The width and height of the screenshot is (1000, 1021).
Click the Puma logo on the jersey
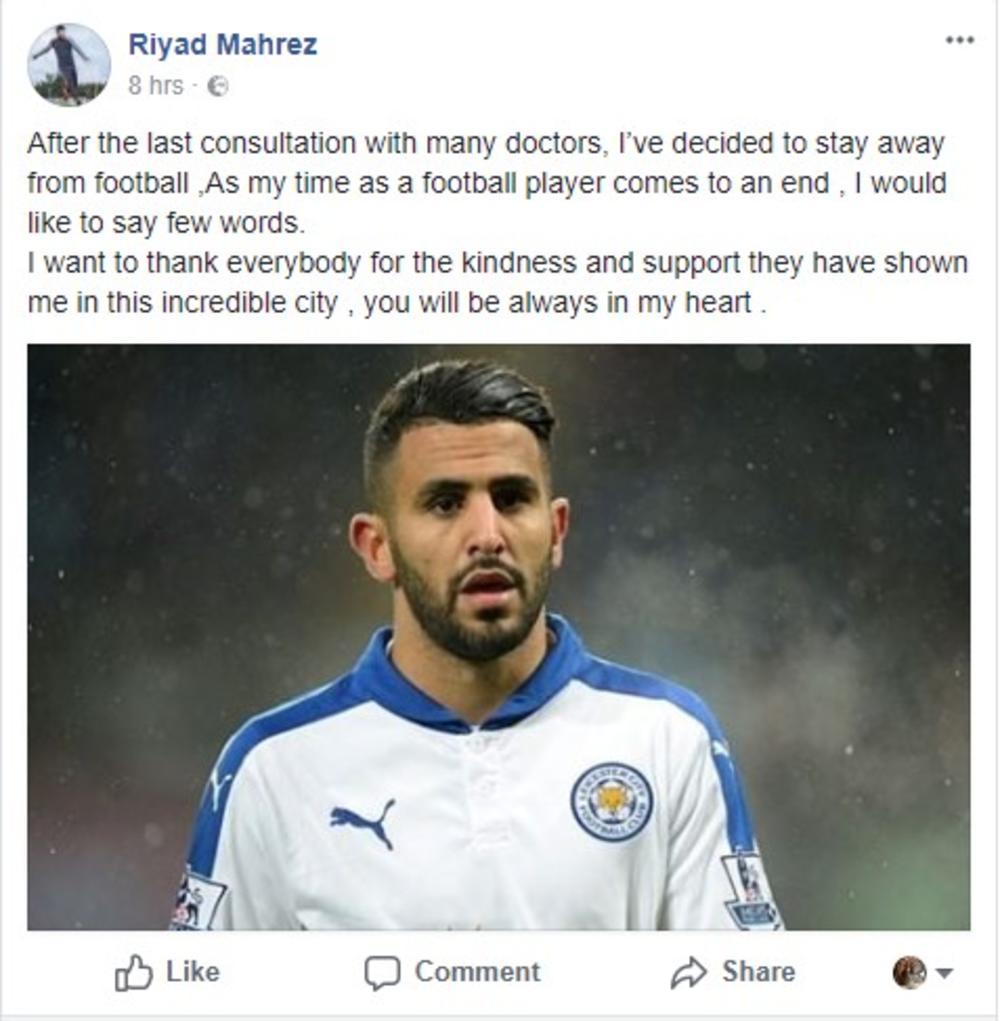tap(362, 818)
